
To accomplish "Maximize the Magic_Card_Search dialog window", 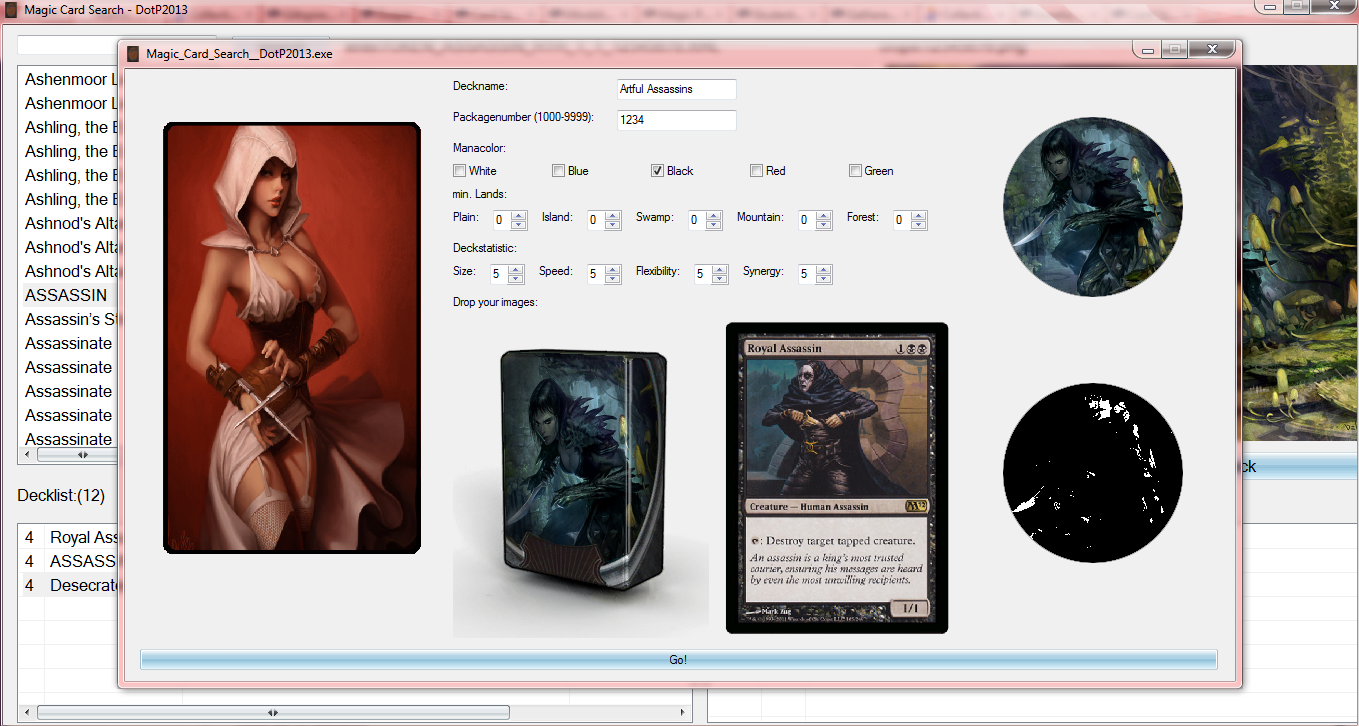I will pyautogui.click(x=1175, y=49).
